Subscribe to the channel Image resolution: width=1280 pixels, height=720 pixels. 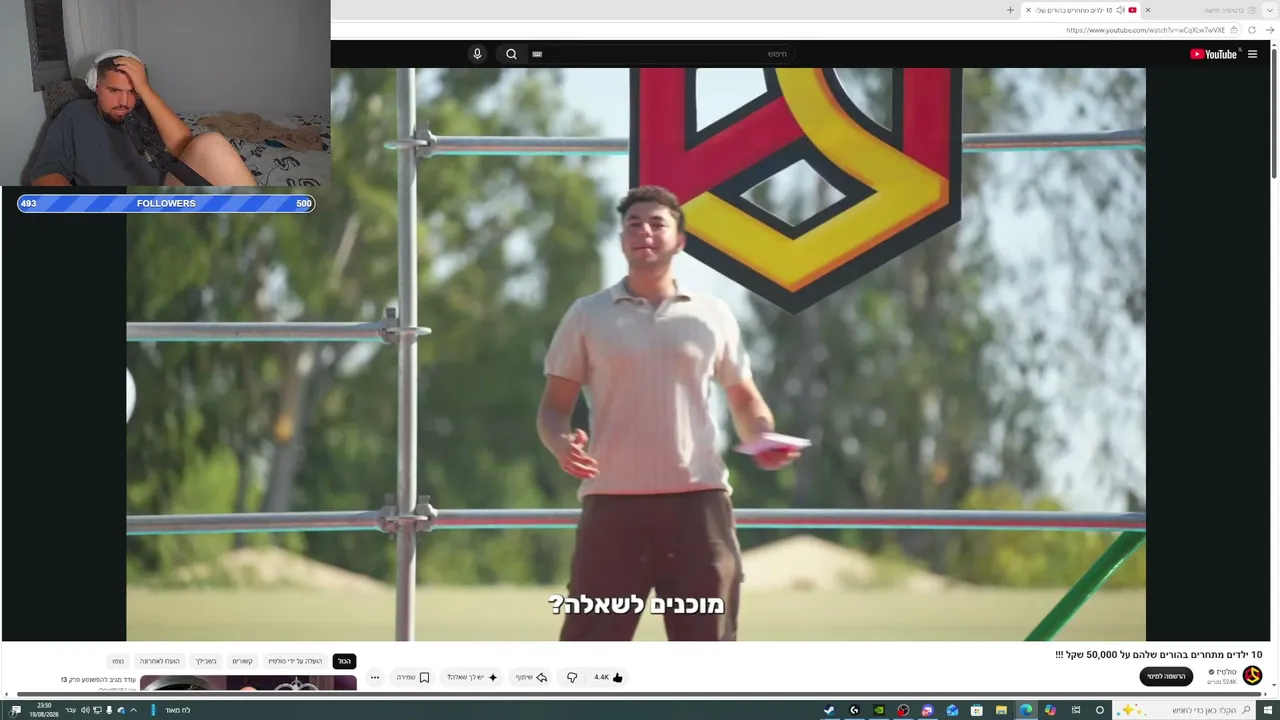[1166, 676]
